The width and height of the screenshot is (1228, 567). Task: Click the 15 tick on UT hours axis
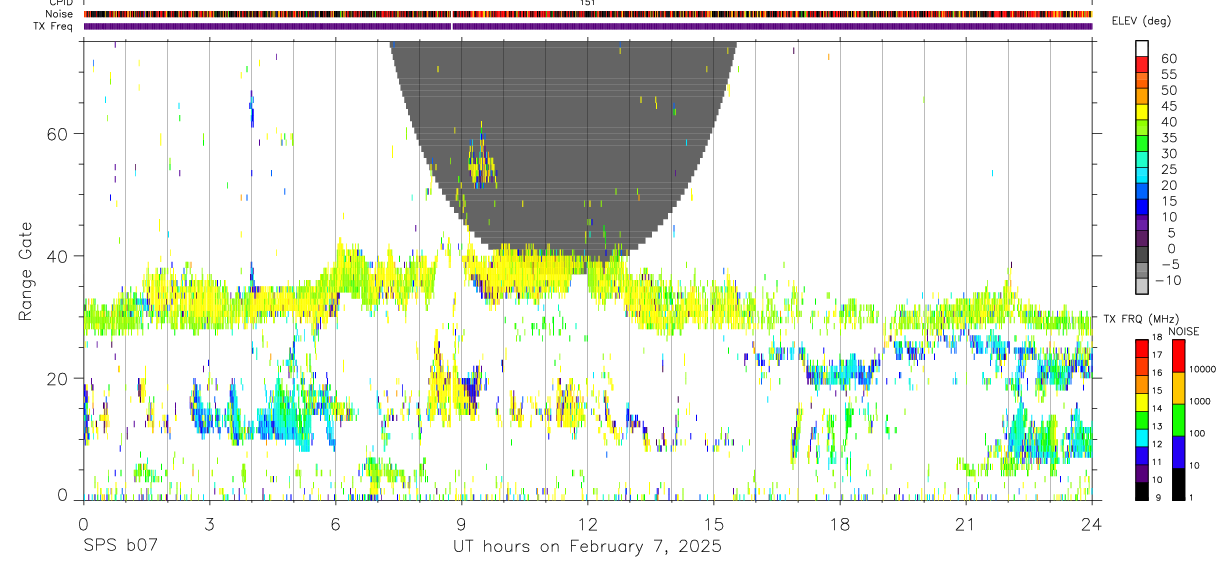[x=713, y=524]
